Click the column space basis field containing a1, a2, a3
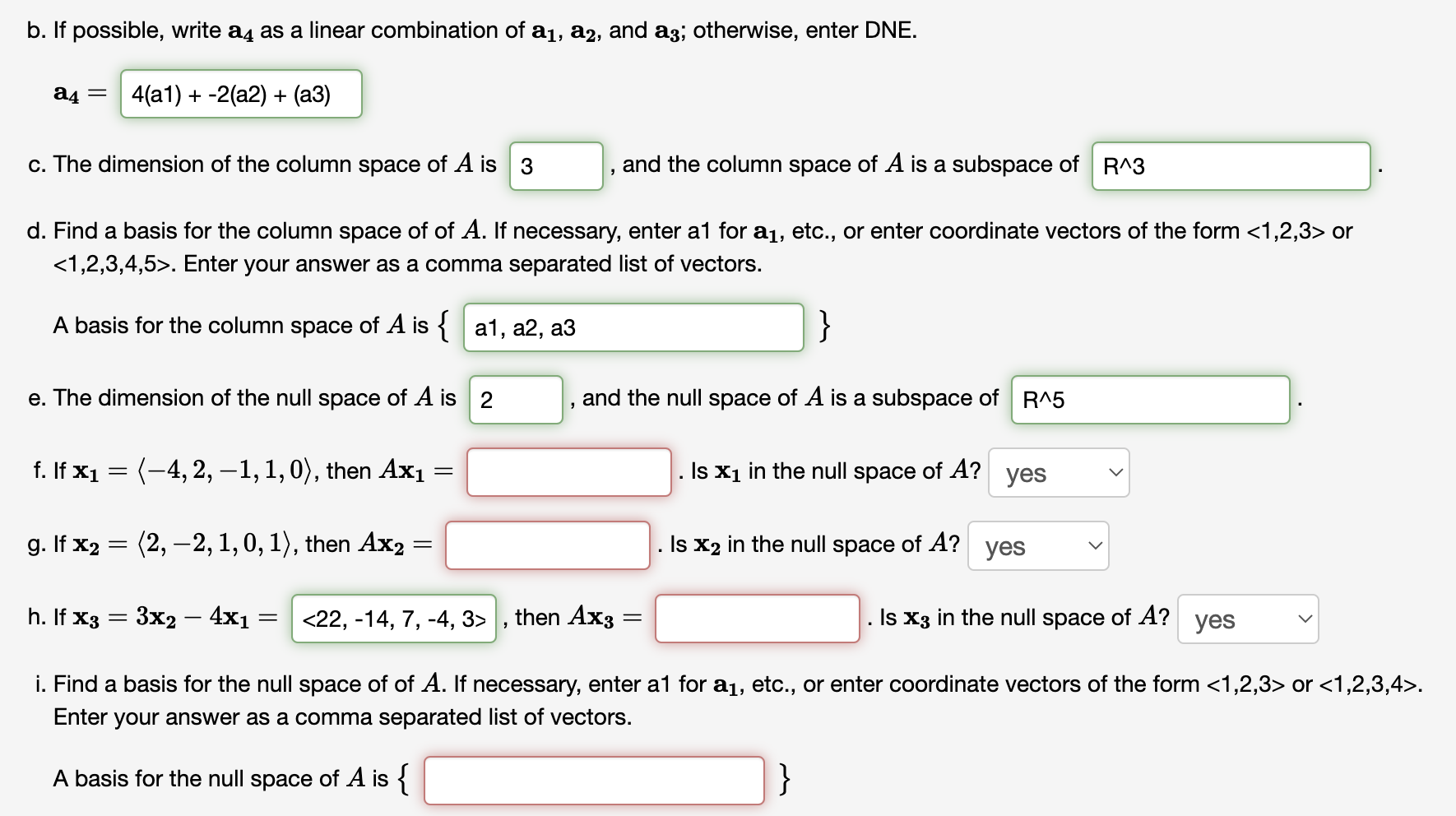The image size is (1456, 816). pyautogui.click(x=633, y=327)
